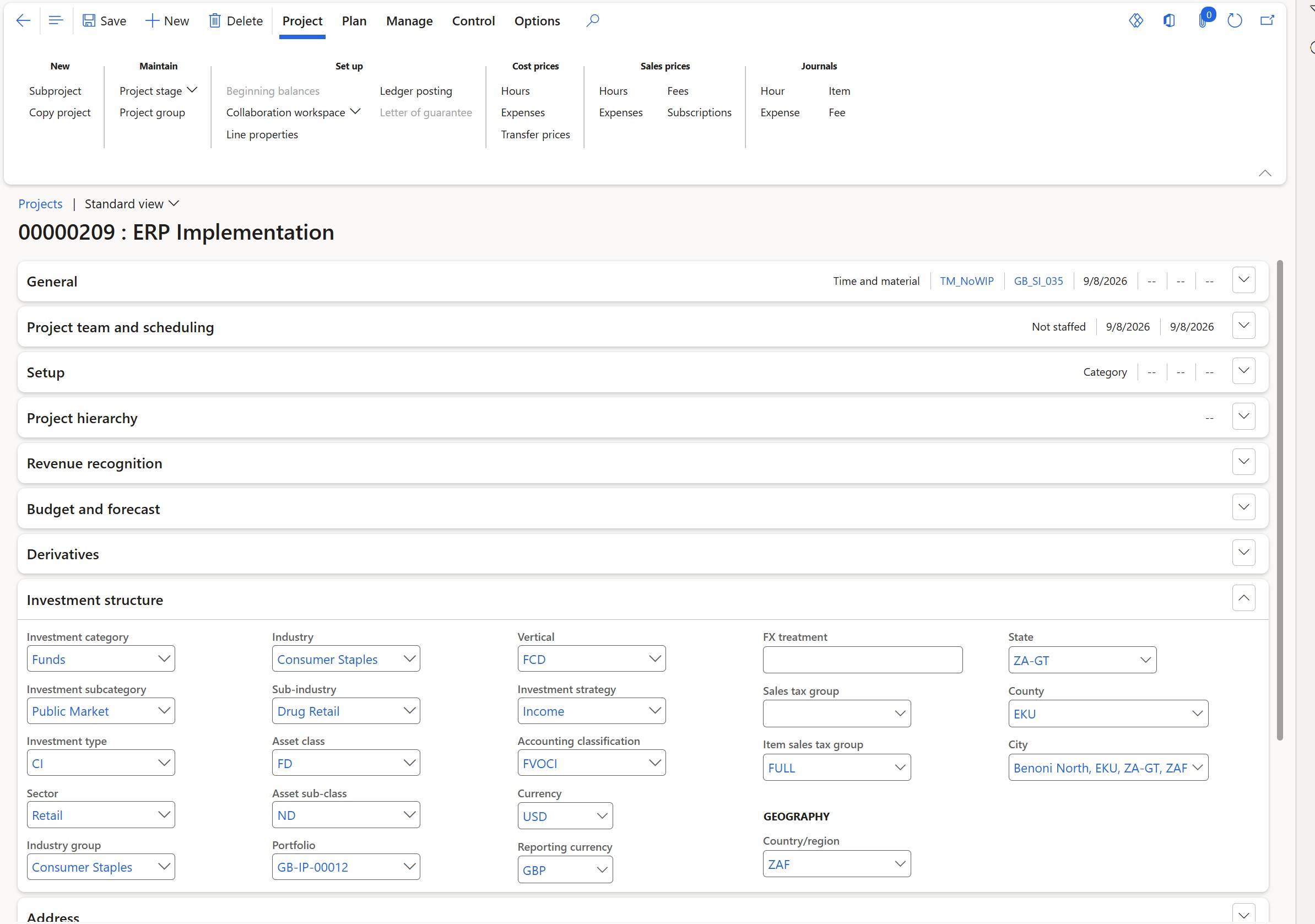Open the TM_NoWIP project group link
This screenshot has width=1315, height=924.
click(966, 280)
